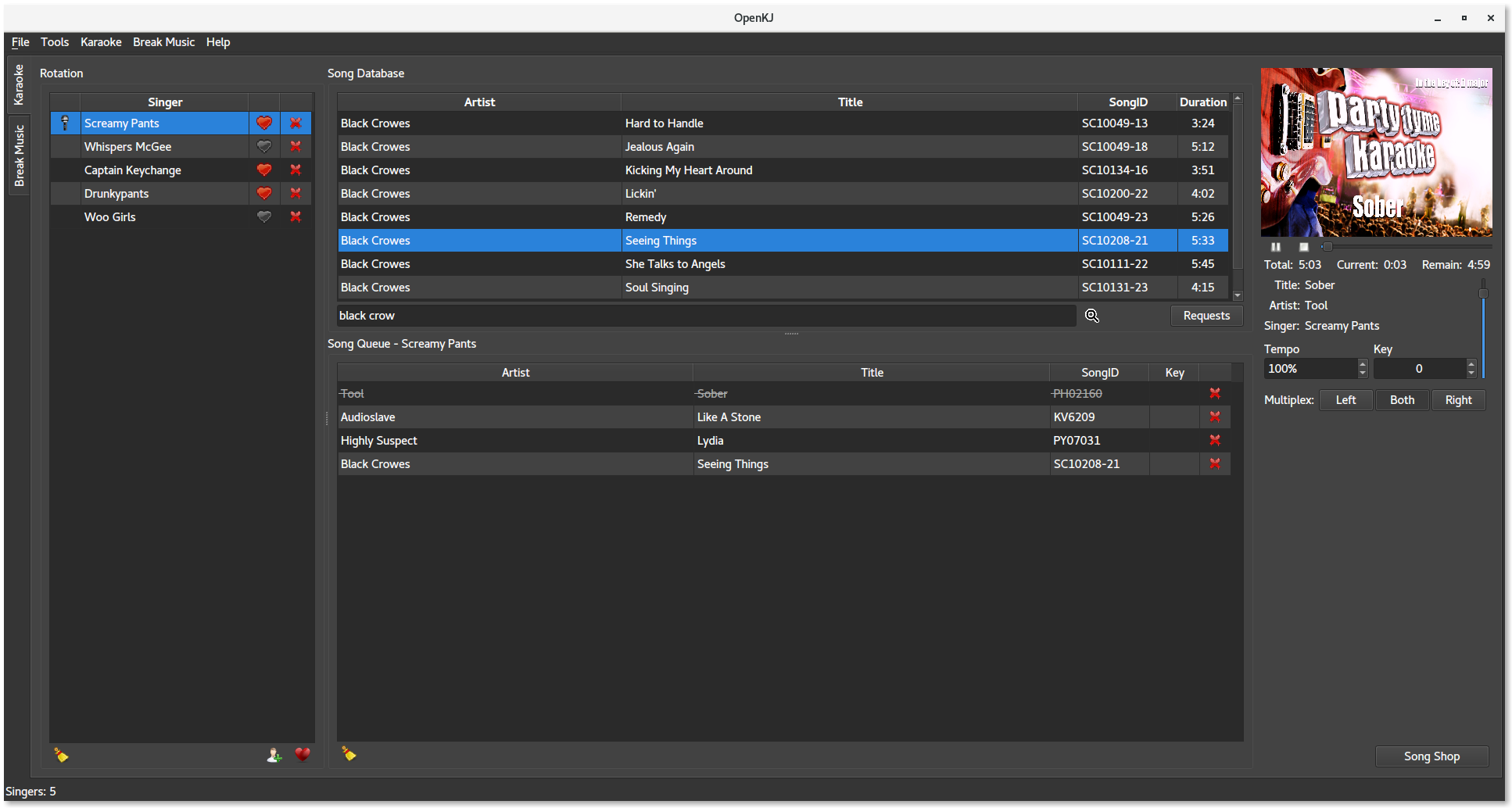Viewport: 1512px width, 808px height.
Task: Click the add singer icon
Action: click(x=274, y=755)
